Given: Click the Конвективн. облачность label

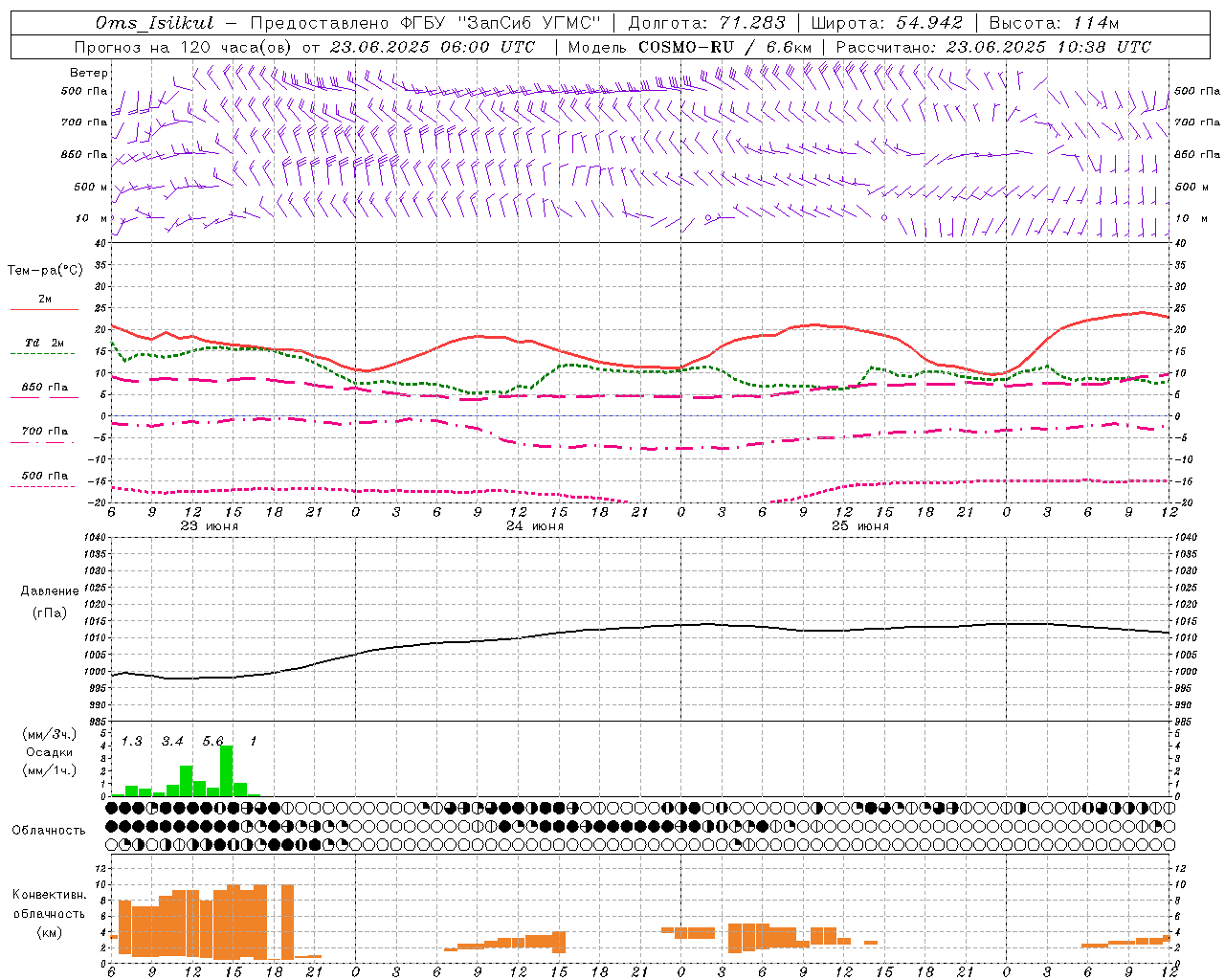Looking at the screenshot, I should [49, 904].
